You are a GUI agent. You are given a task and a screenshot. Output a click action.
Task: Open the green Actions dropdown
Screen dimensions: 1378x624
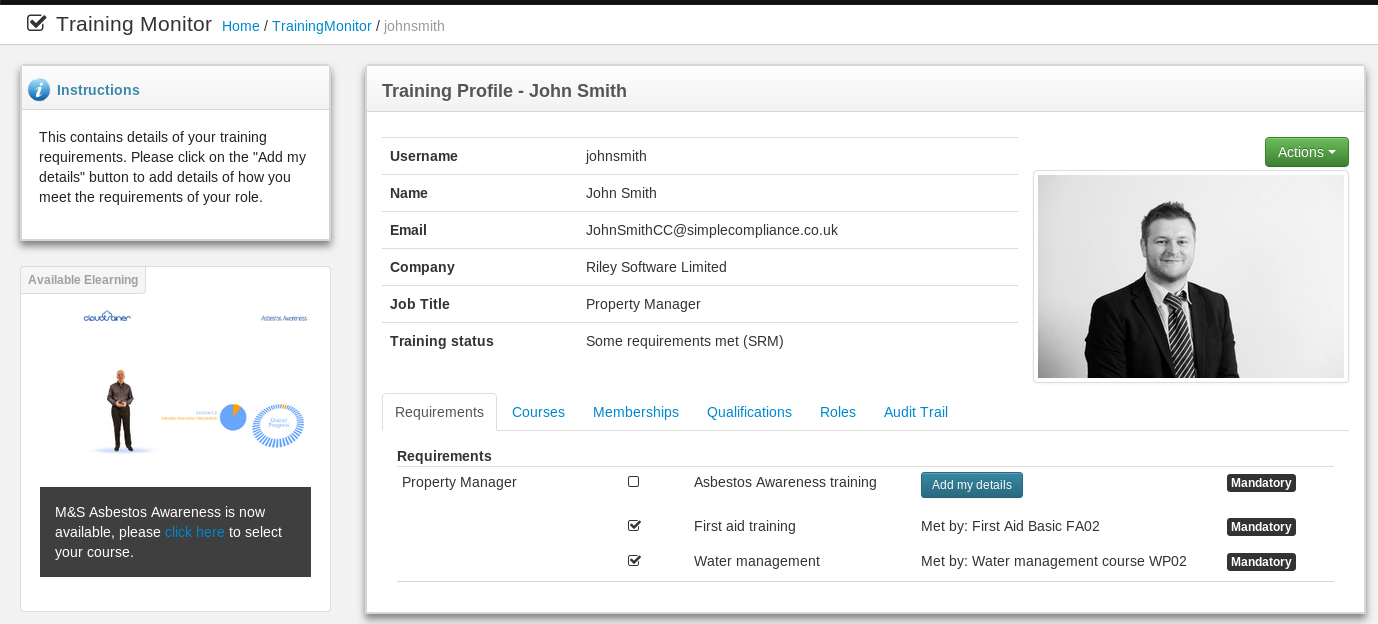[1306, 152]
